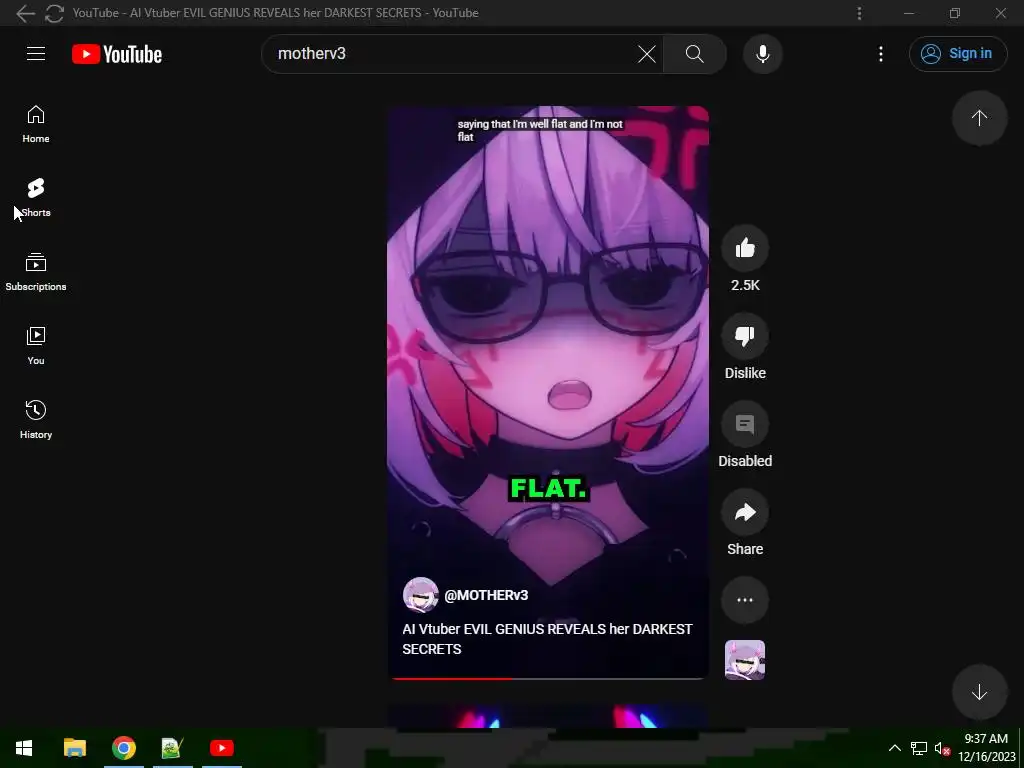Image resolution: width=1024 pixels, height=768 pixels.
Task: Open Home in the sidebar
Action: coord(36,123)
